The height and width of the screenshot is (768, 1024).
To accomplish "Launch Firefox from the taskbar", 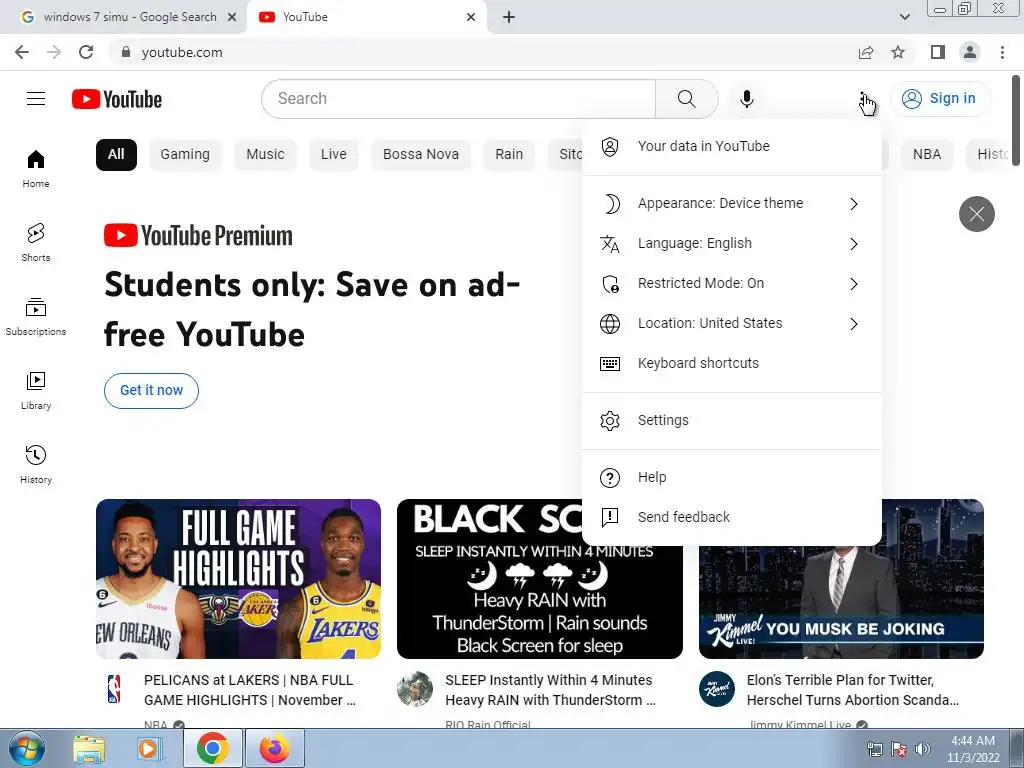I will tap(274, 748).
